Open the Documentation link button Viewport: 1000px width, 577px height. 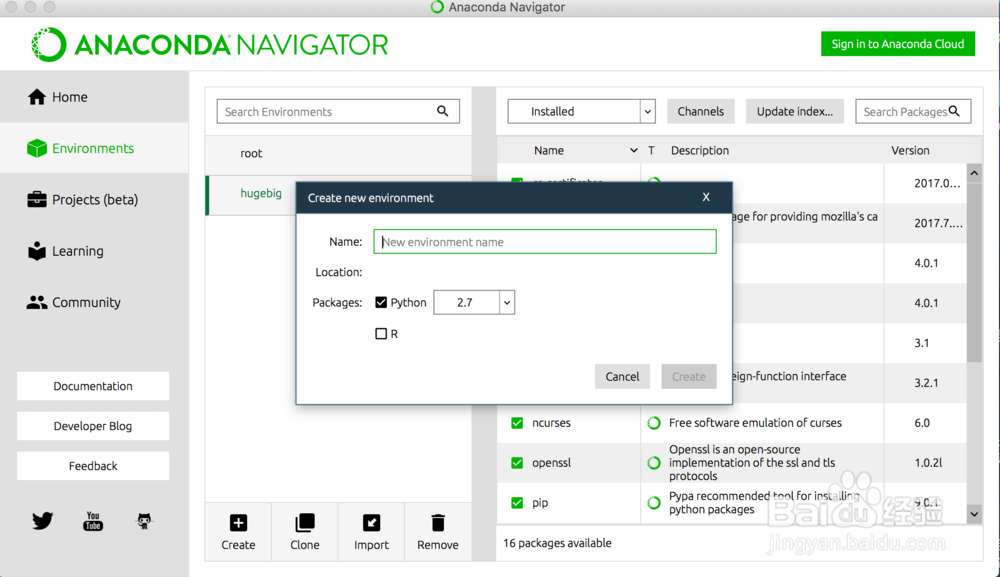pos(93,386)
